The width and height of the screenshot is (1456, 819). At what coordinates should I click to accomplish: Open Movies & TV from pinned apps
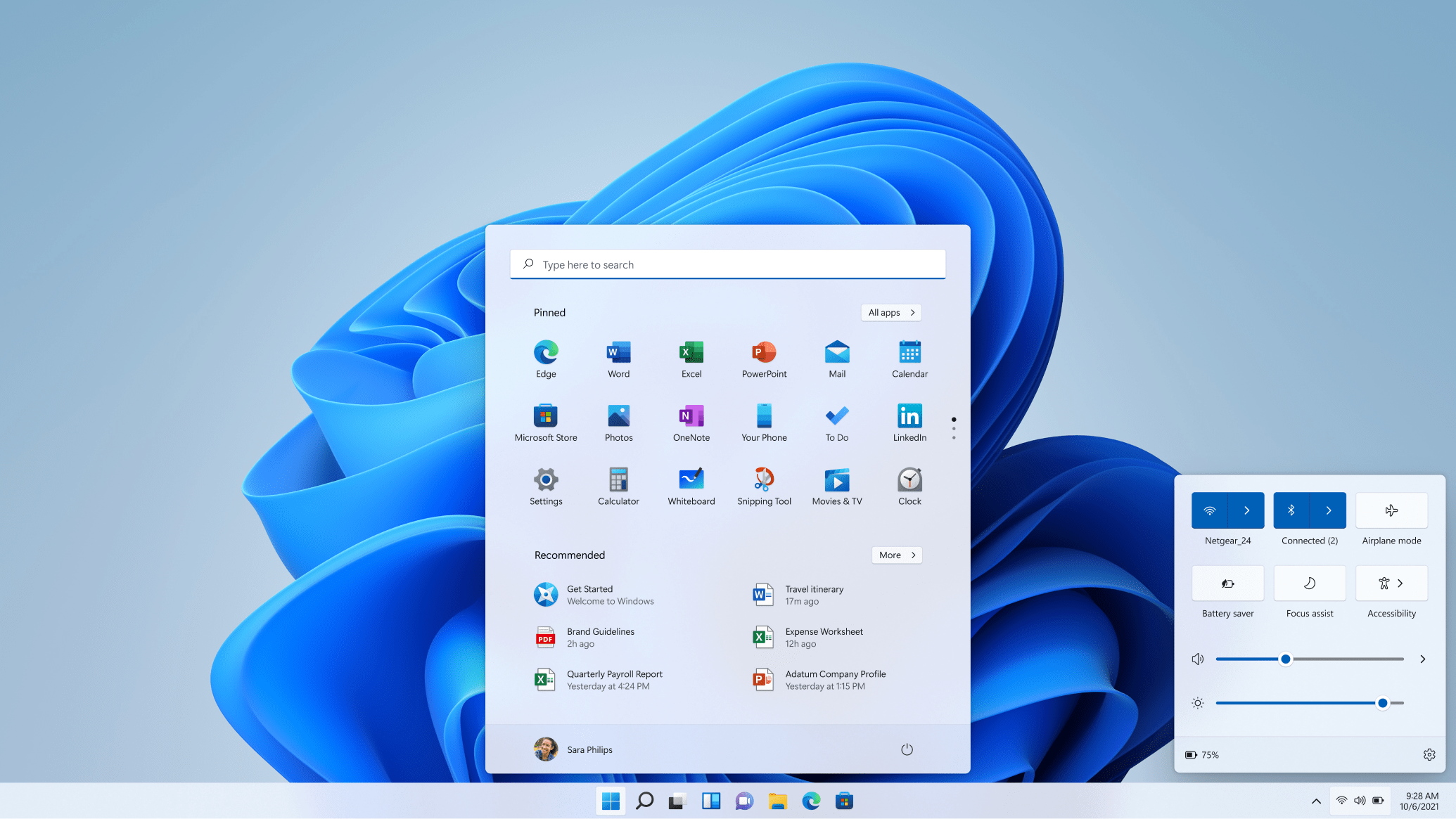coord(836,485)
